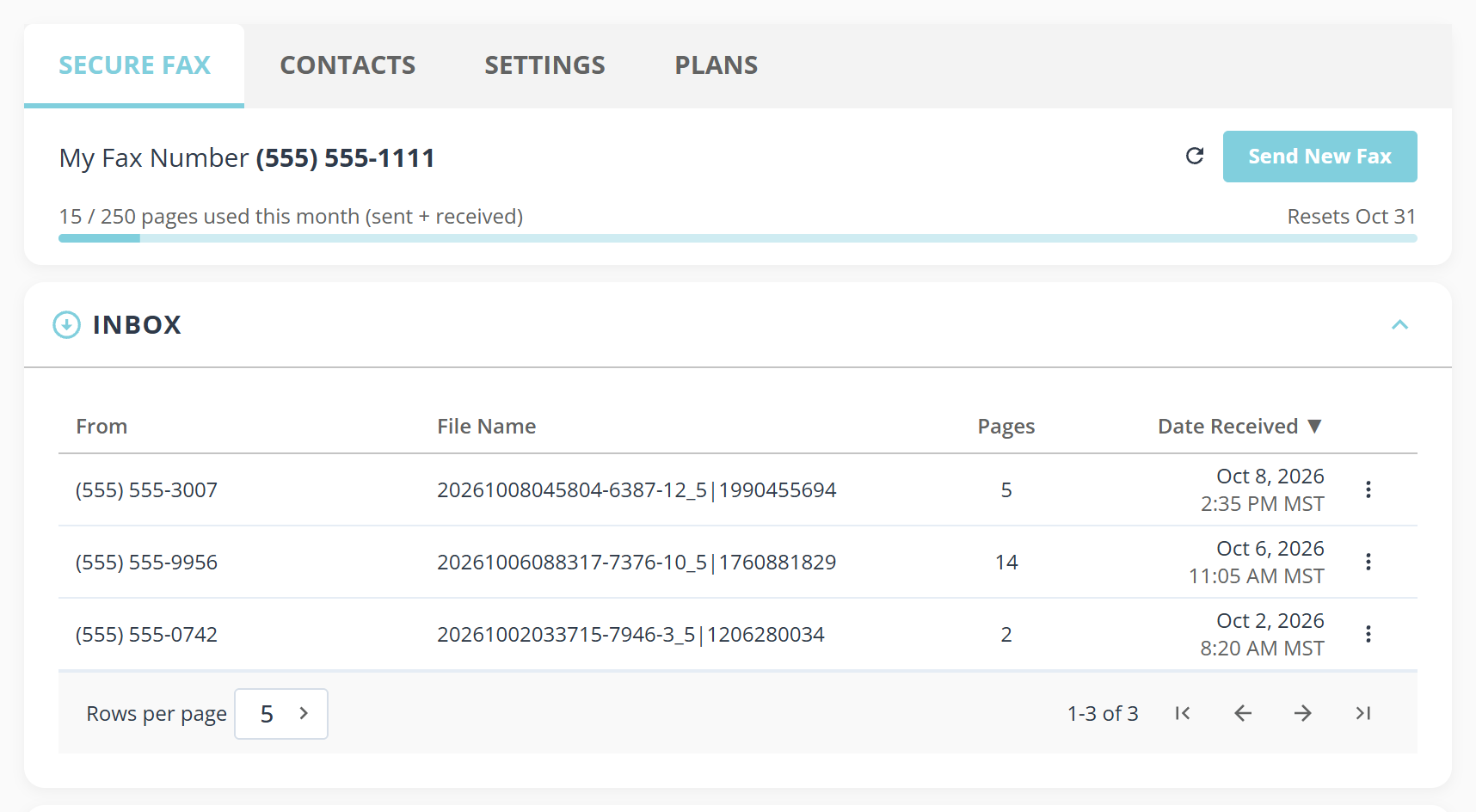Viewport: 1476px width, 812px height.
Task: Collapse the Inbox section
Action: coord(1400,324)
